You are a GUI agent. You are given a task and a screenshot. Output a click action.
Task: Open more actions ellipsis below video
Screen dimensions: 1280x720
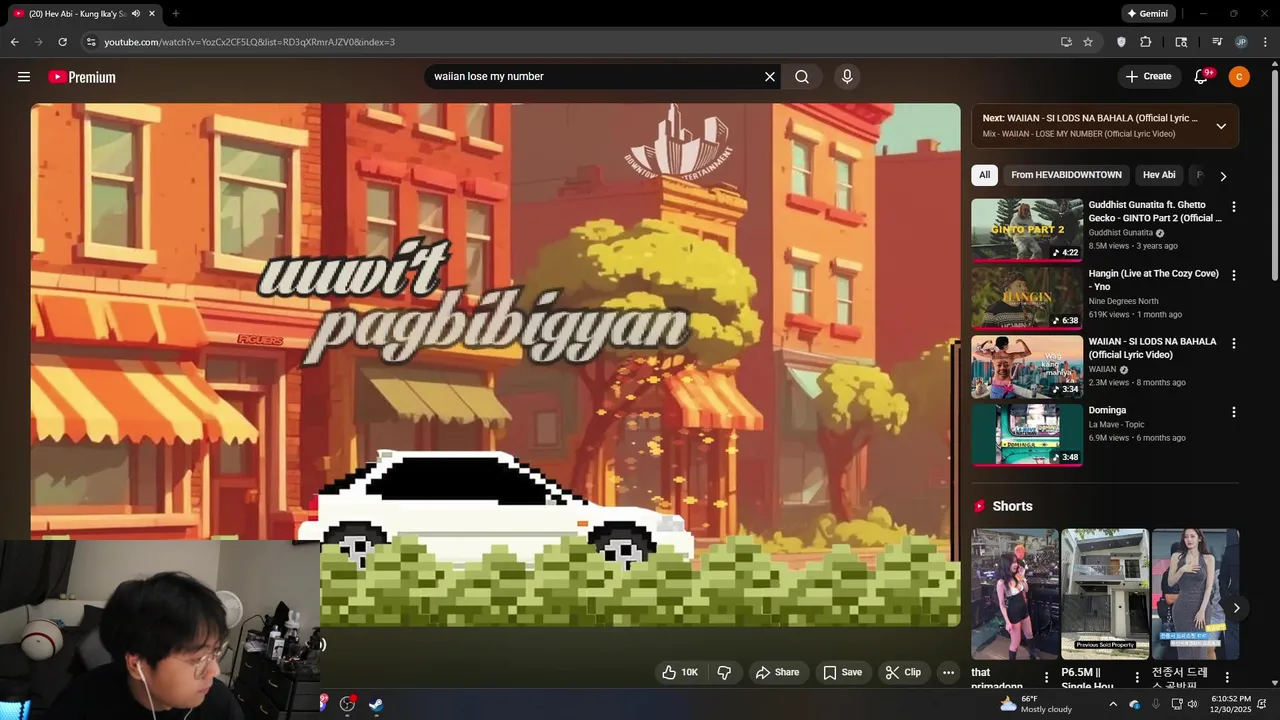point(949,672)
